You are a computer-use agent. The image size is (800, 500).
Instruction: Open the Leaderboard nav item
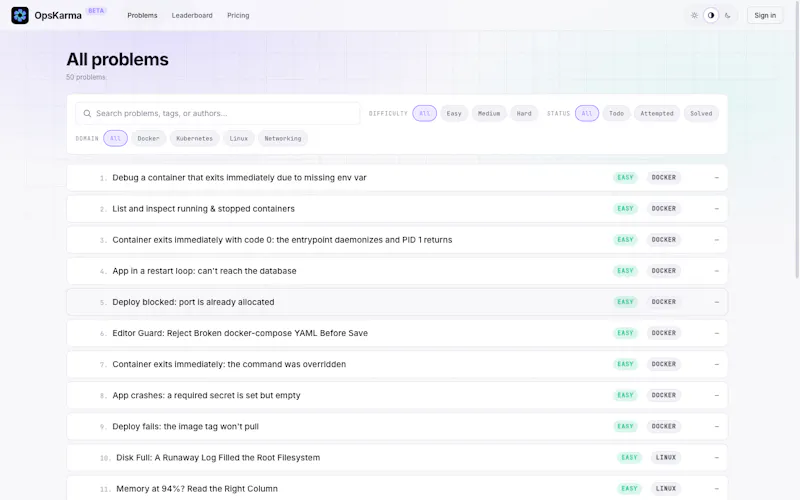(192, 15)
